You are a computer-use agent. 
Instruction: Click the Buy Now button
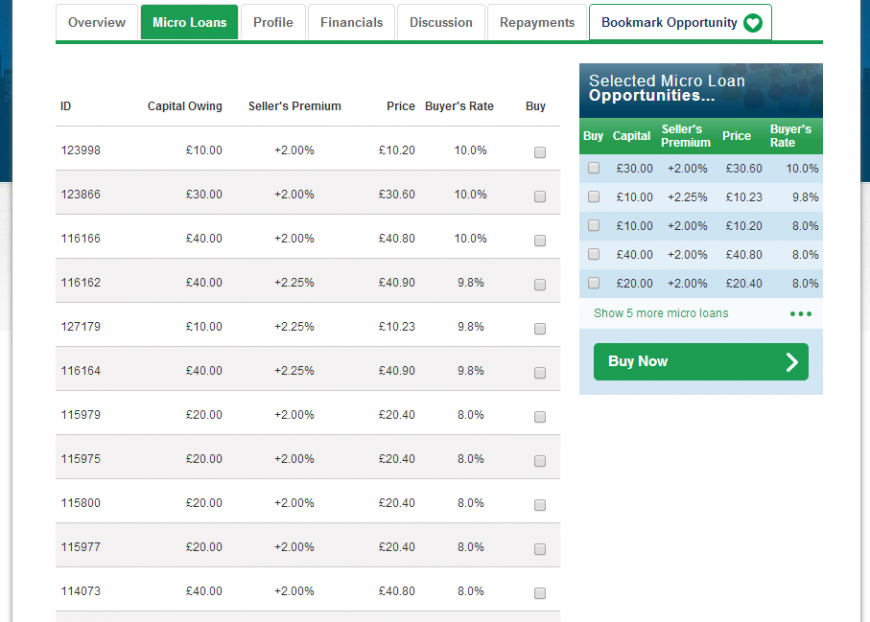tap(701, 362)
